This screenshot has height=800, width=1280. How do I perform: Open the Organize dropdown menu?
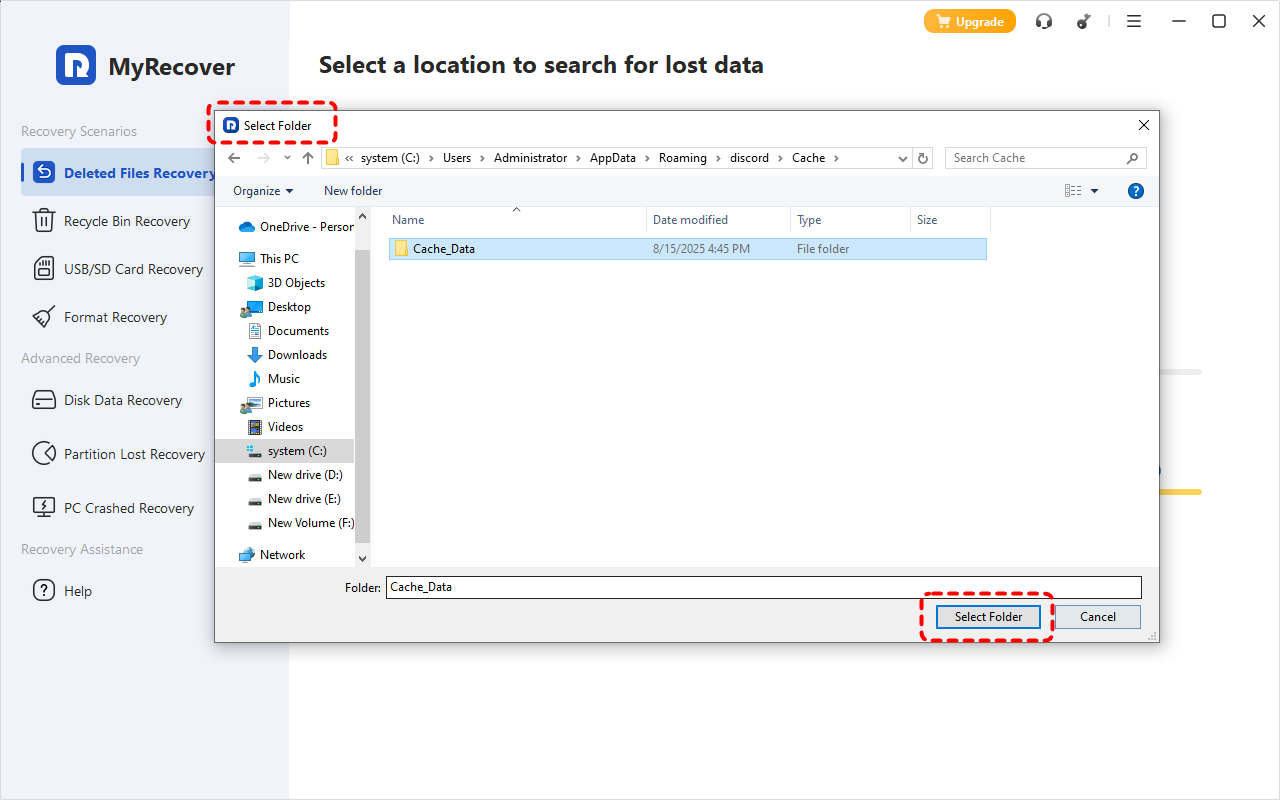(263, 191)
